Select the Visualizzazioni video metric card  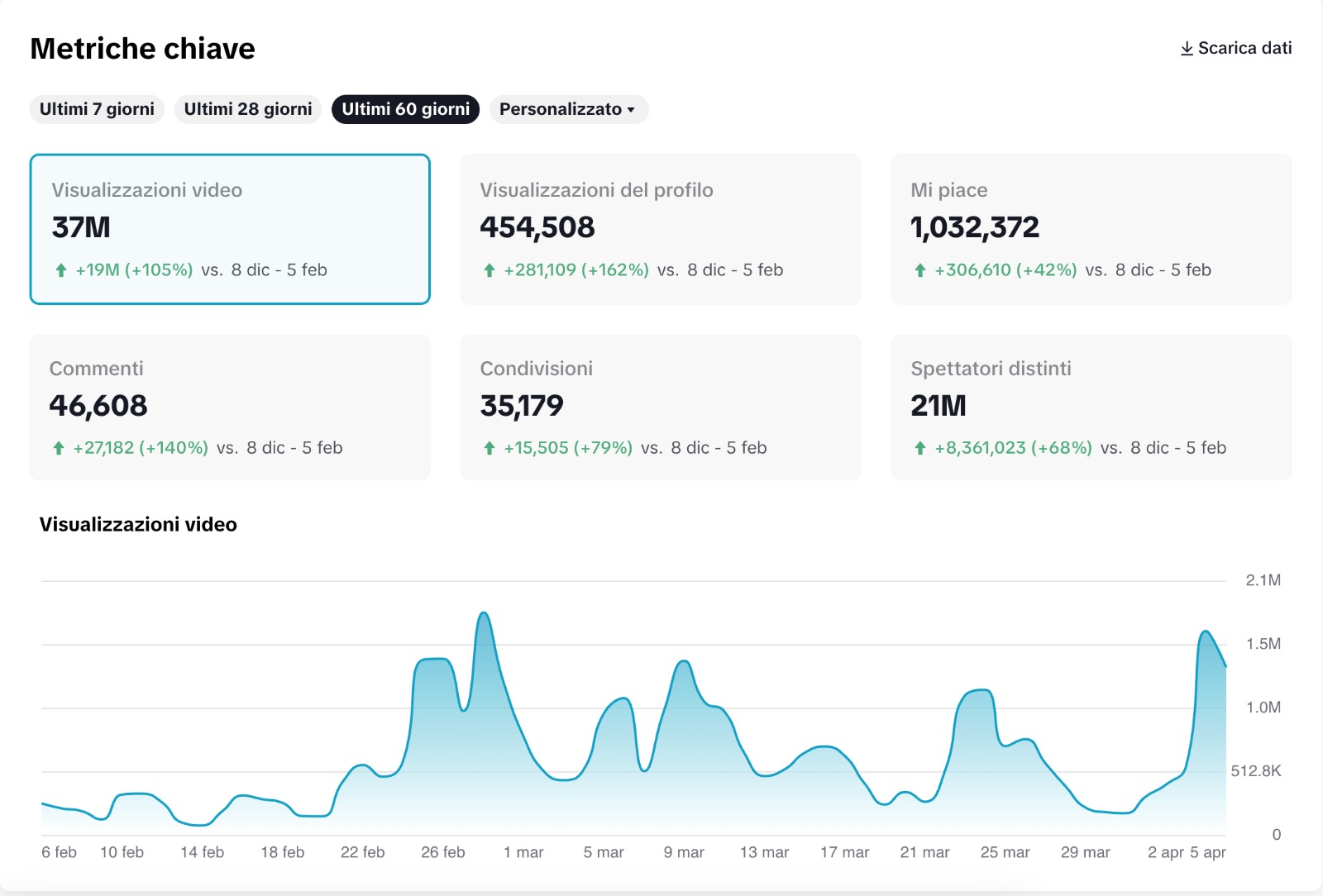click(x=230, y=229)
